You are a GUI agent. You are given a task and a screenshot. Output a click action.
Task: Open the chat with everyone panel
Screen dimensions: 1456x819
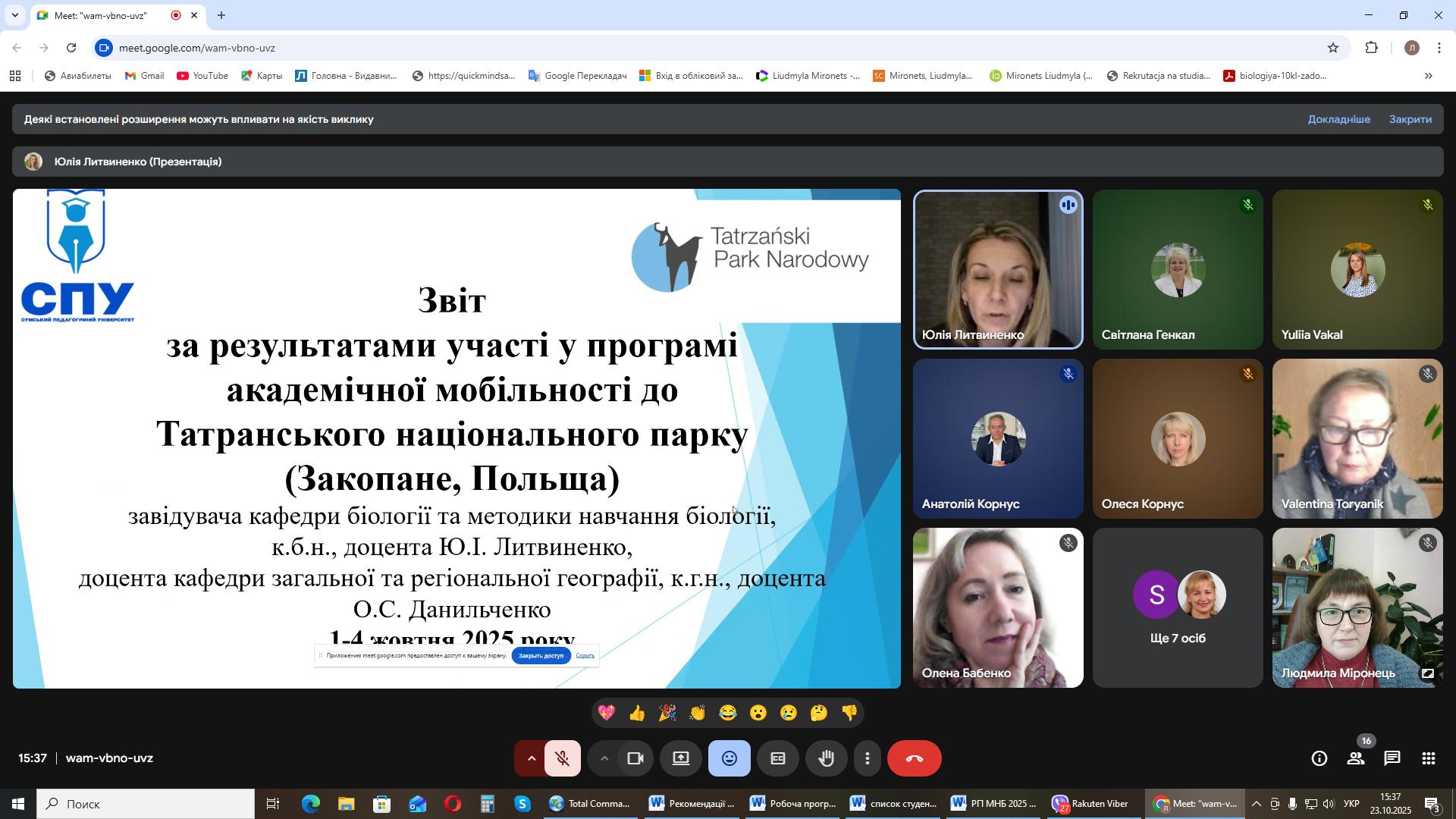click(x=1392, y=759)
